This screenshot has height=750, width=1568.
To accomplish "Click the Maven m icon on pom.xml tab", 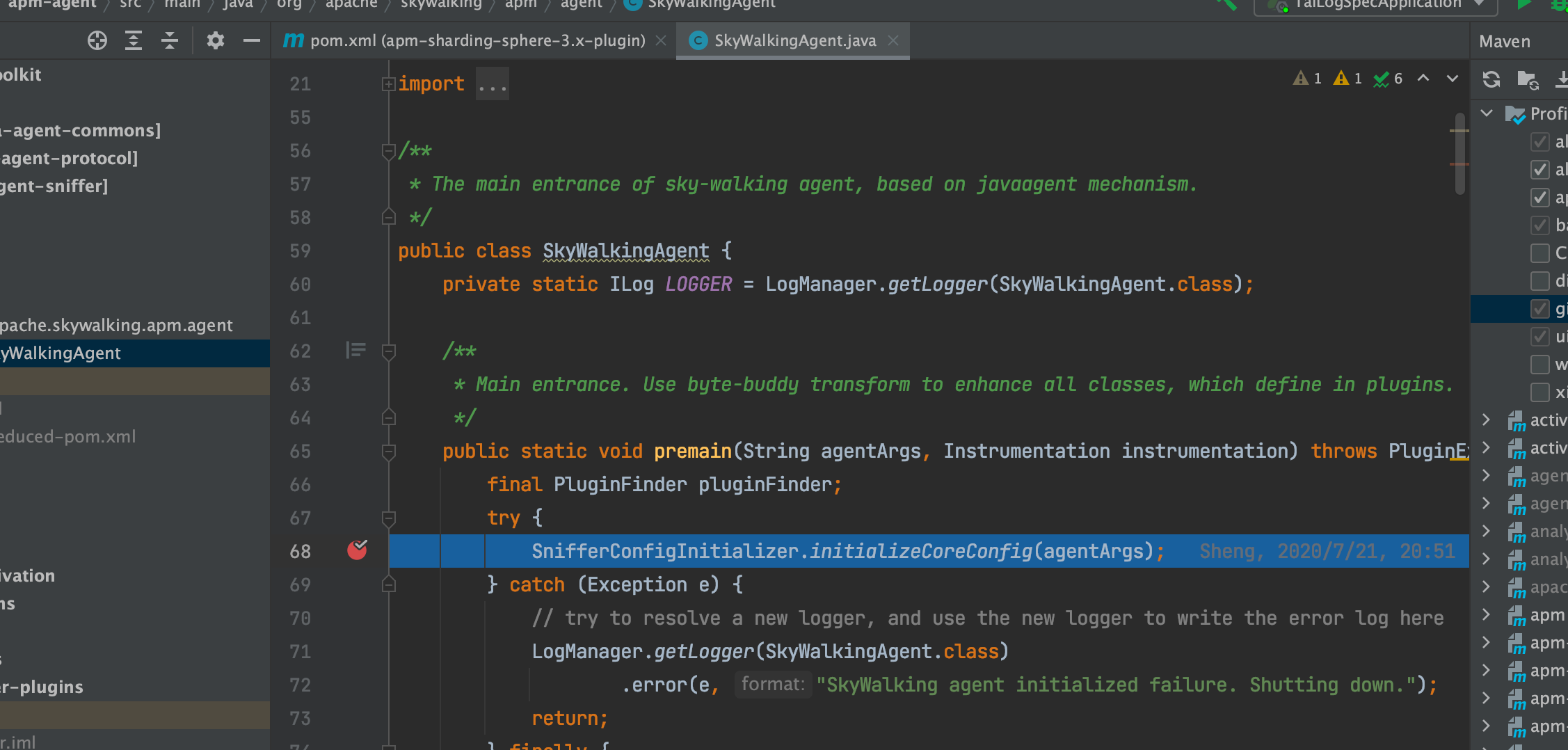I will 294,40.
